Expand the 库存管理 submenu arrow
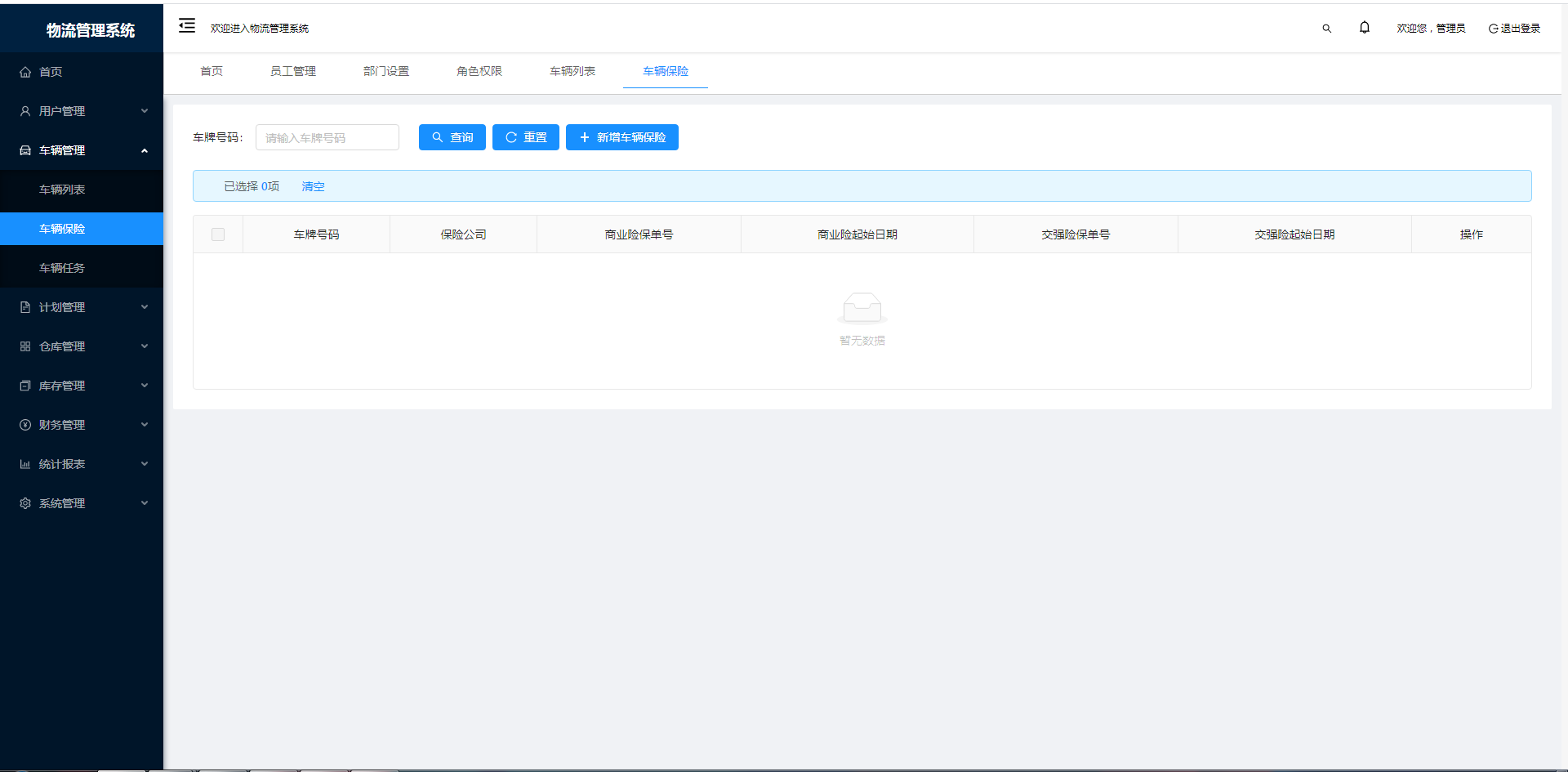The width and height of the screenshot is (1568, 772). tap(145, 386)
